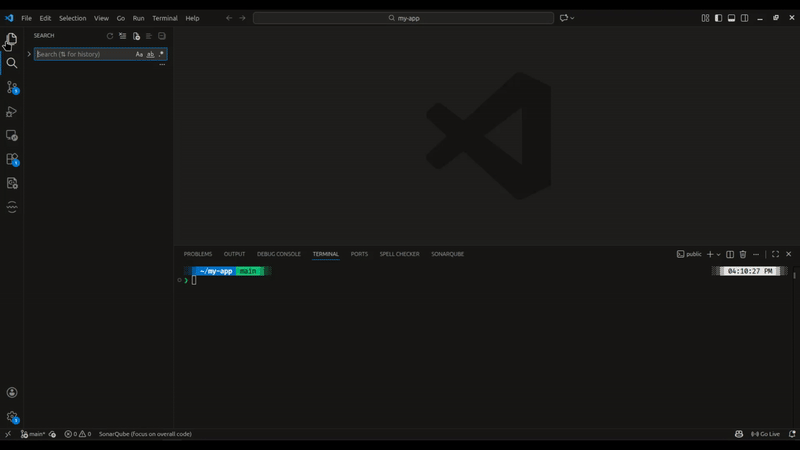Screen dimensions: 800x450
Task: Switch to the Output tab
Action: (x=234, y=254)
